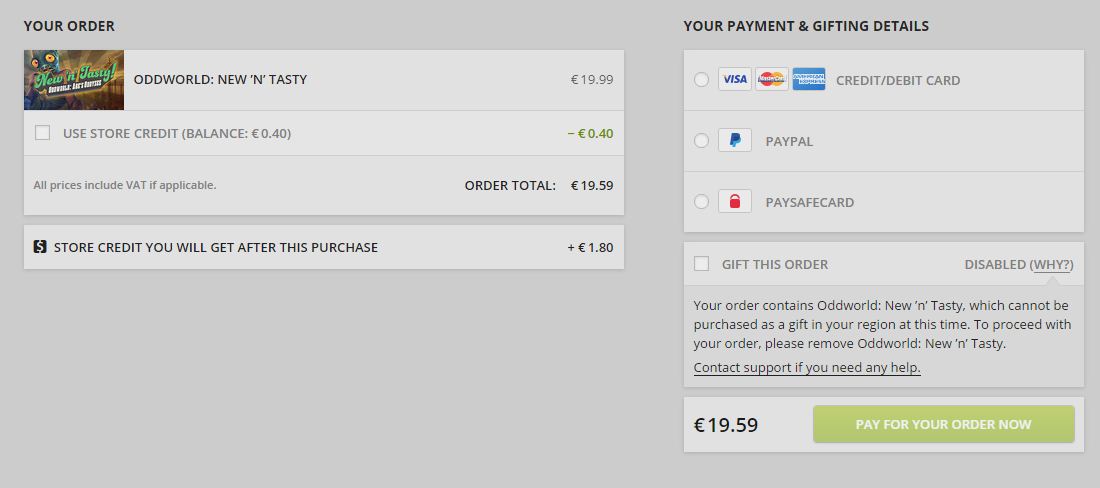Click the Store Credit You Will Get row
1100x488 pixels.
[x=323, y=247]
